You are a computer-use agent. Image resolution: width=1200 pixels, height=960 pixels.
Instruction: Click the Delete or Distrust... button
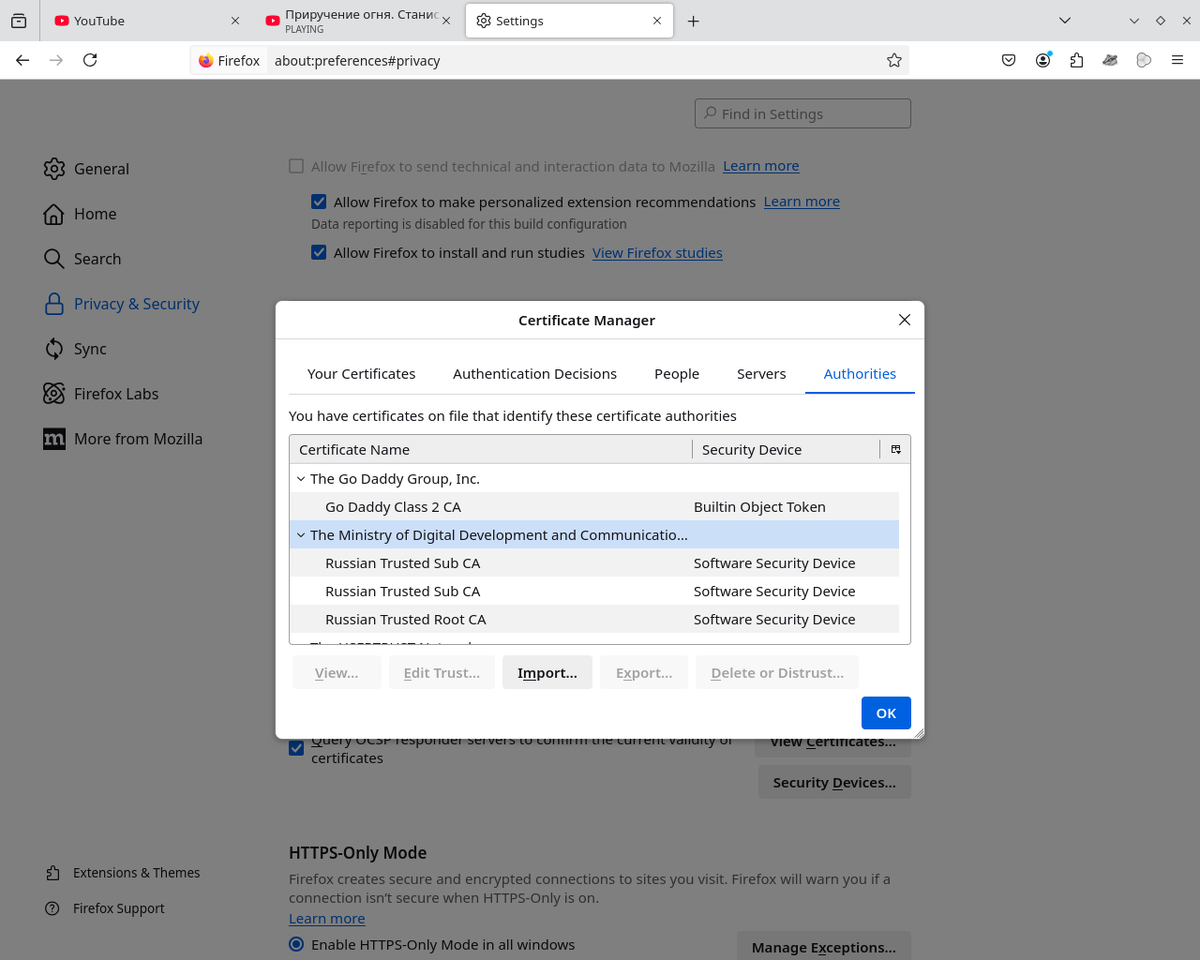click(777, 673)
